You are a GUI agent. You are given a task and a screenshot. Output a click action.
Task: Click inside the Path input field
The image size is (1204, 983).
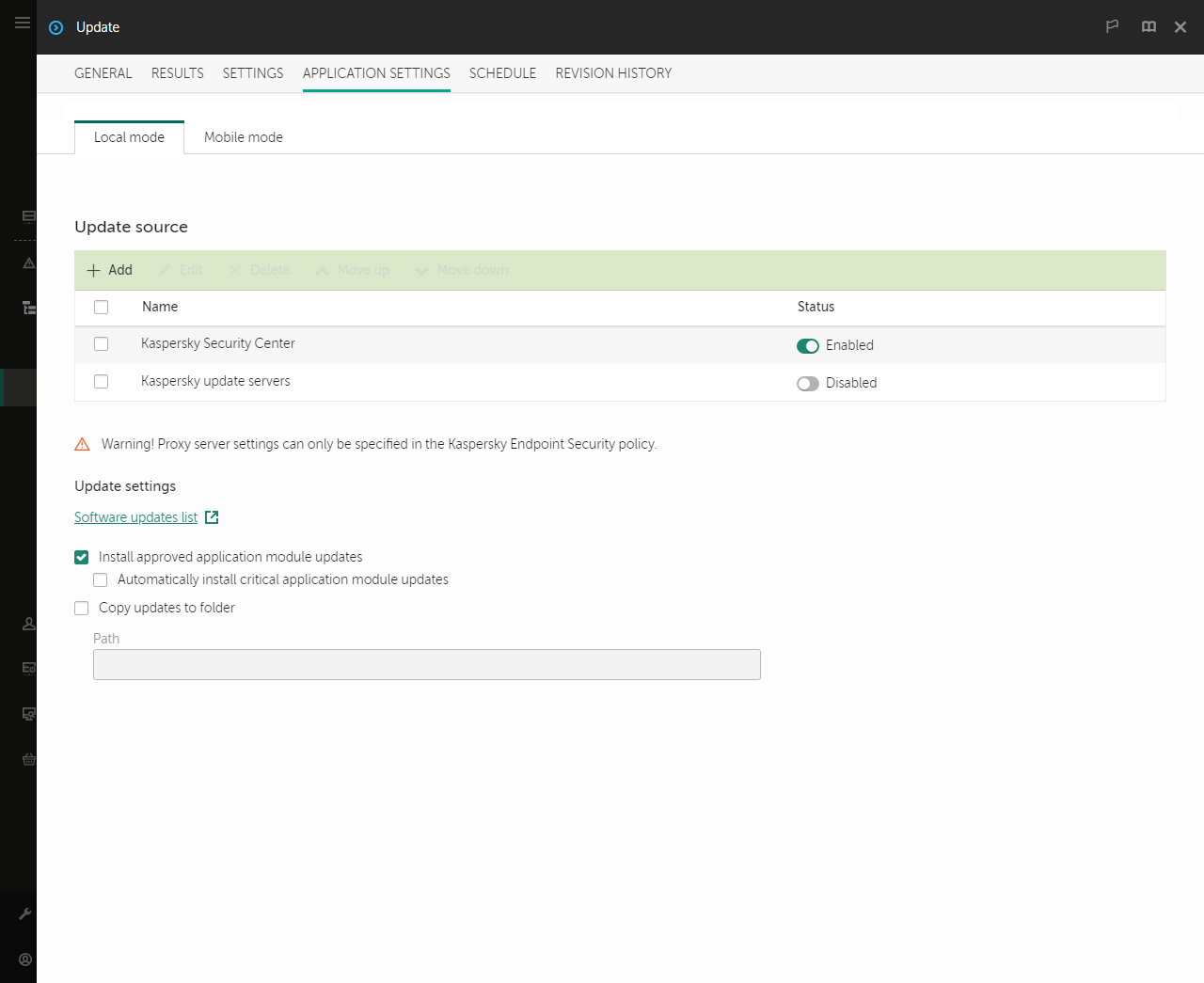(x=426, y=664)
